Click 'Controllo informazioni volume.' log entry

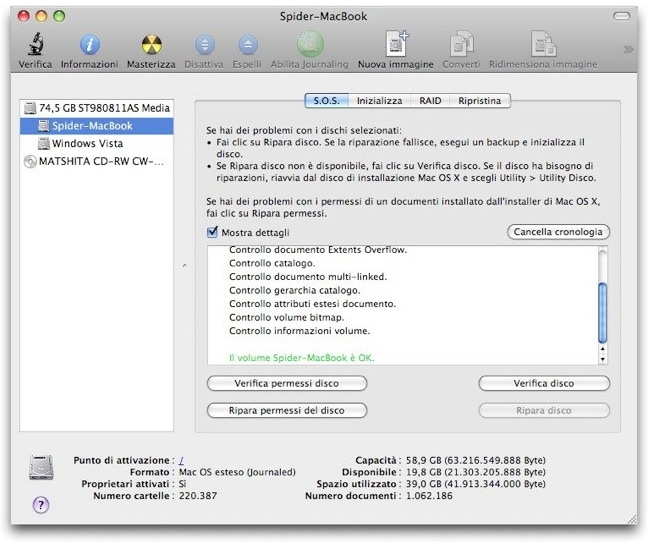click(300, 331)
